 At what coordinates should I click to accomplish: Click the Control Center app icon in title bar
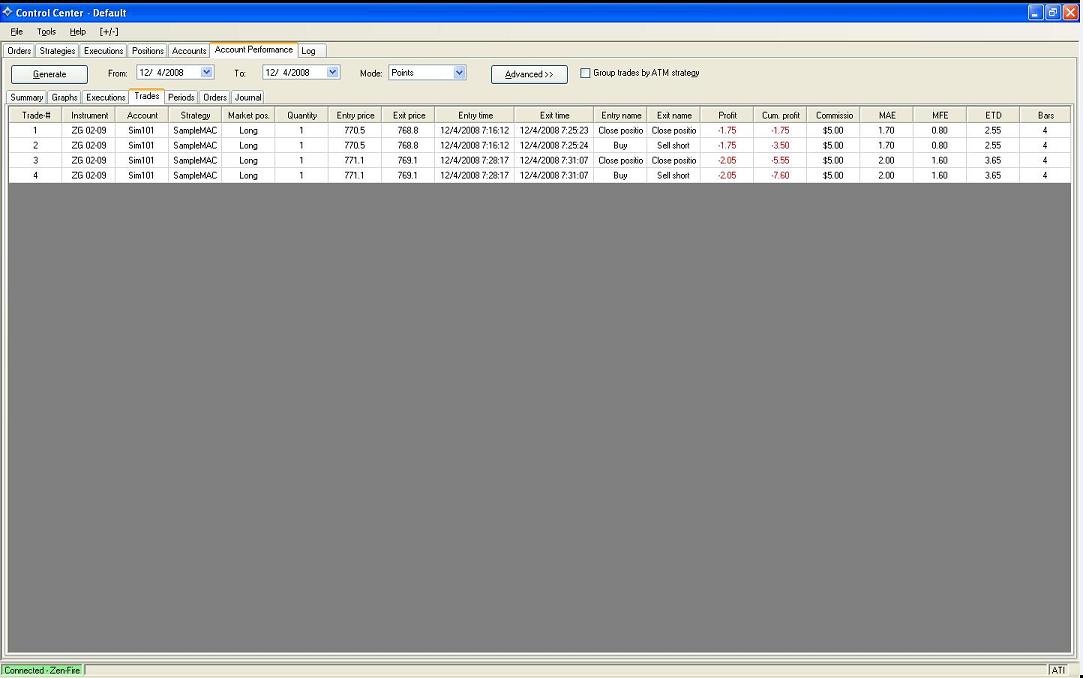[8, 12]
